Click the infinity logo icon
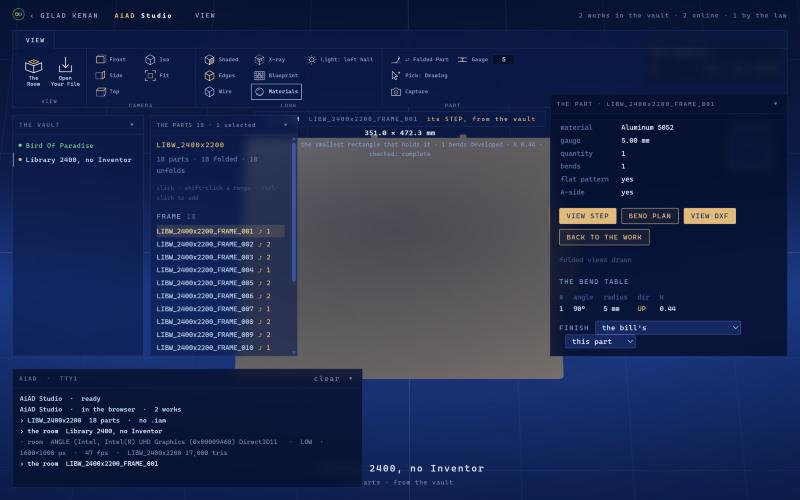This screenshot has width=800, height=500. [x=18, y=14]
